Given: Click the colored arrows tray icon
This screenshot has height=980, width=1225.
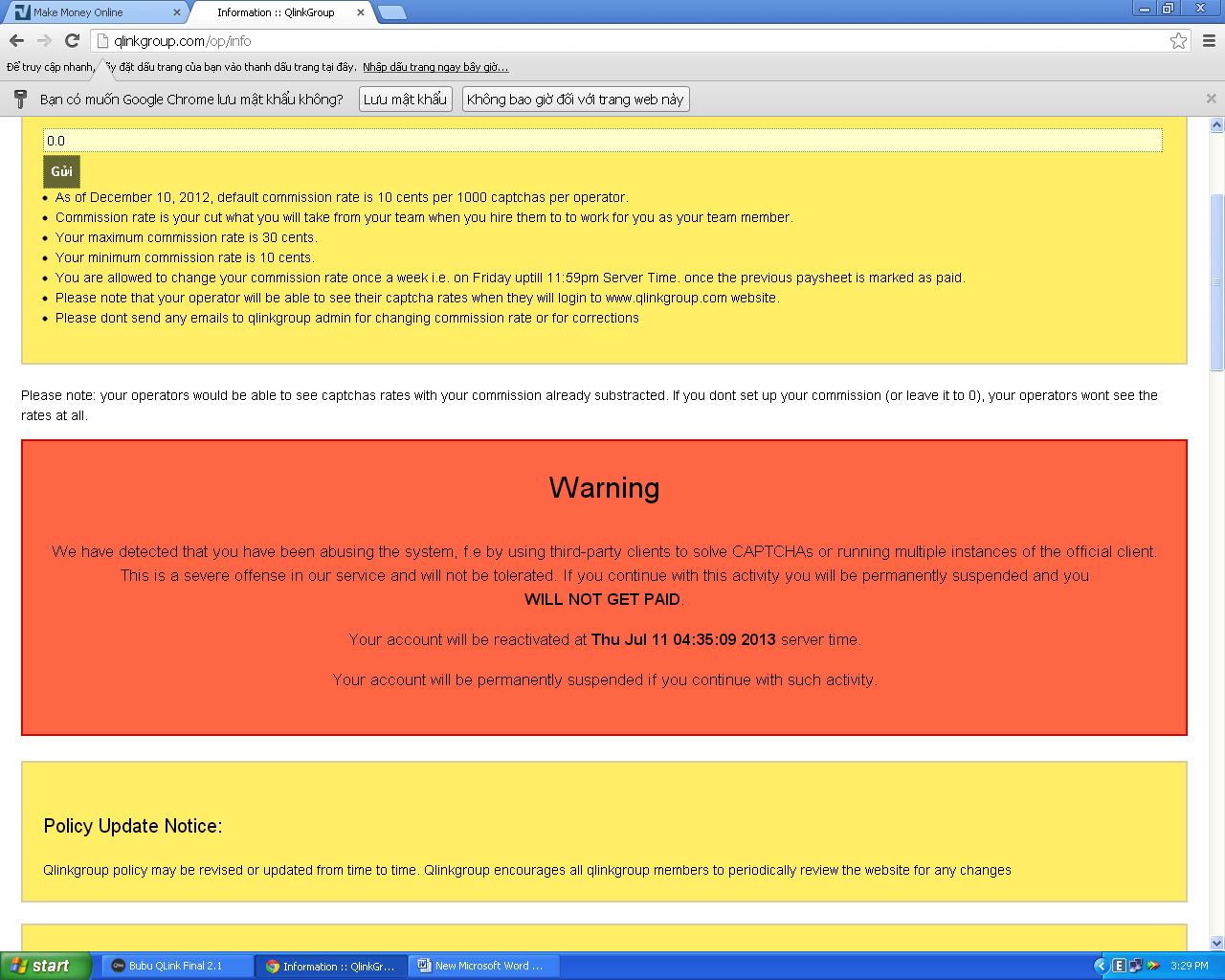Looking at the screenshot, I should [x=1152, y=966].
